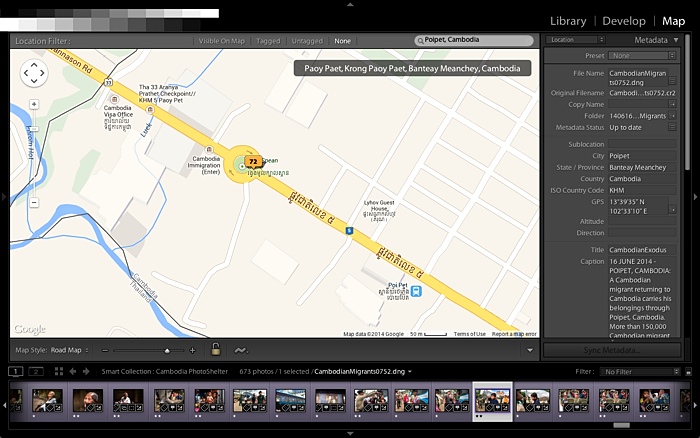Collapse the filmstrip with its bottom edge arrow
Image resolution: width=700 pixels, height=438 pixels.
point(350,434)
